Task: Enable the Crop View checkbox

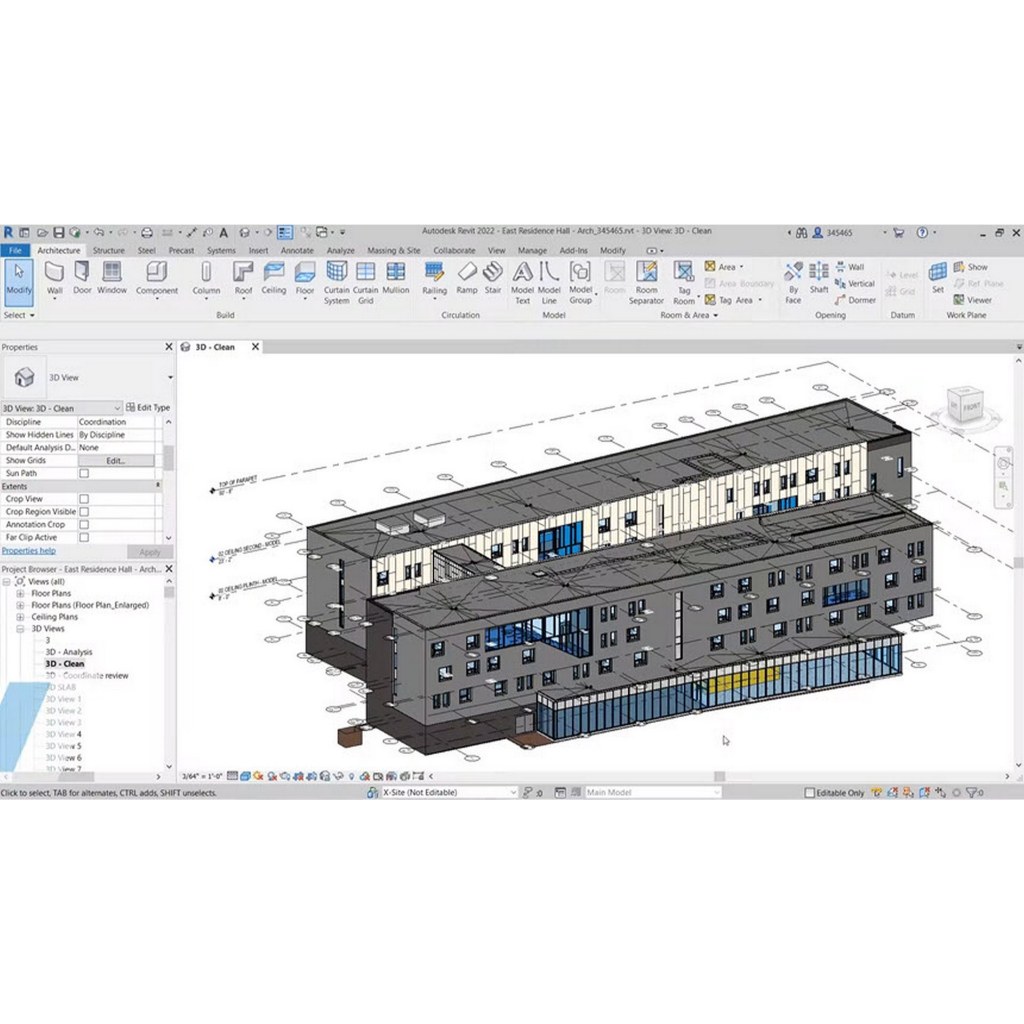Action: tap(84, 499)
